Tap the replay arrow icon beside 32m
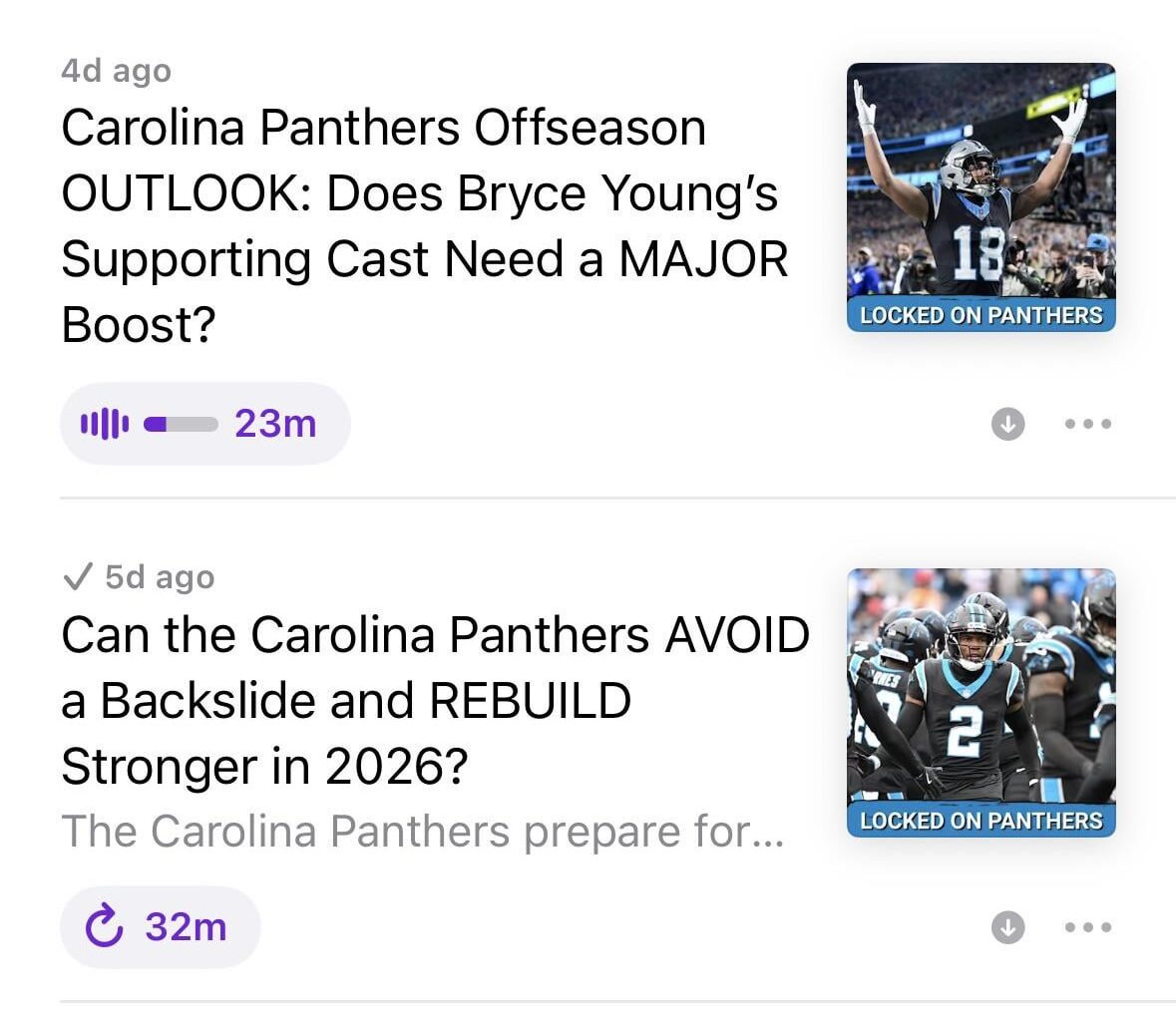The width and height of the screenshot is (1176, 1021). (104, 926)
